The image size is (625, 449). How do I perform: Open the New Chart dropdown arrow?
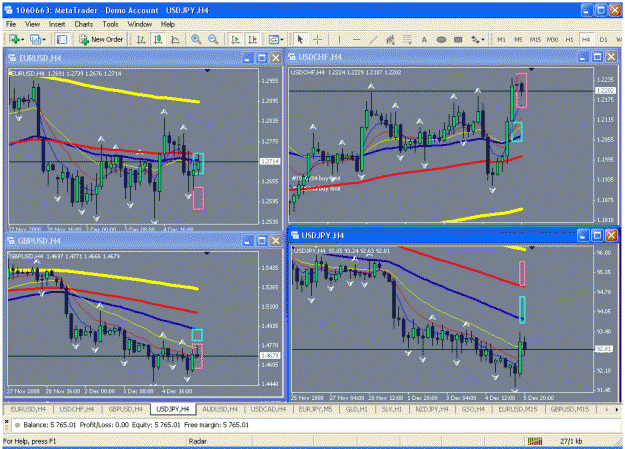[23, 39]
